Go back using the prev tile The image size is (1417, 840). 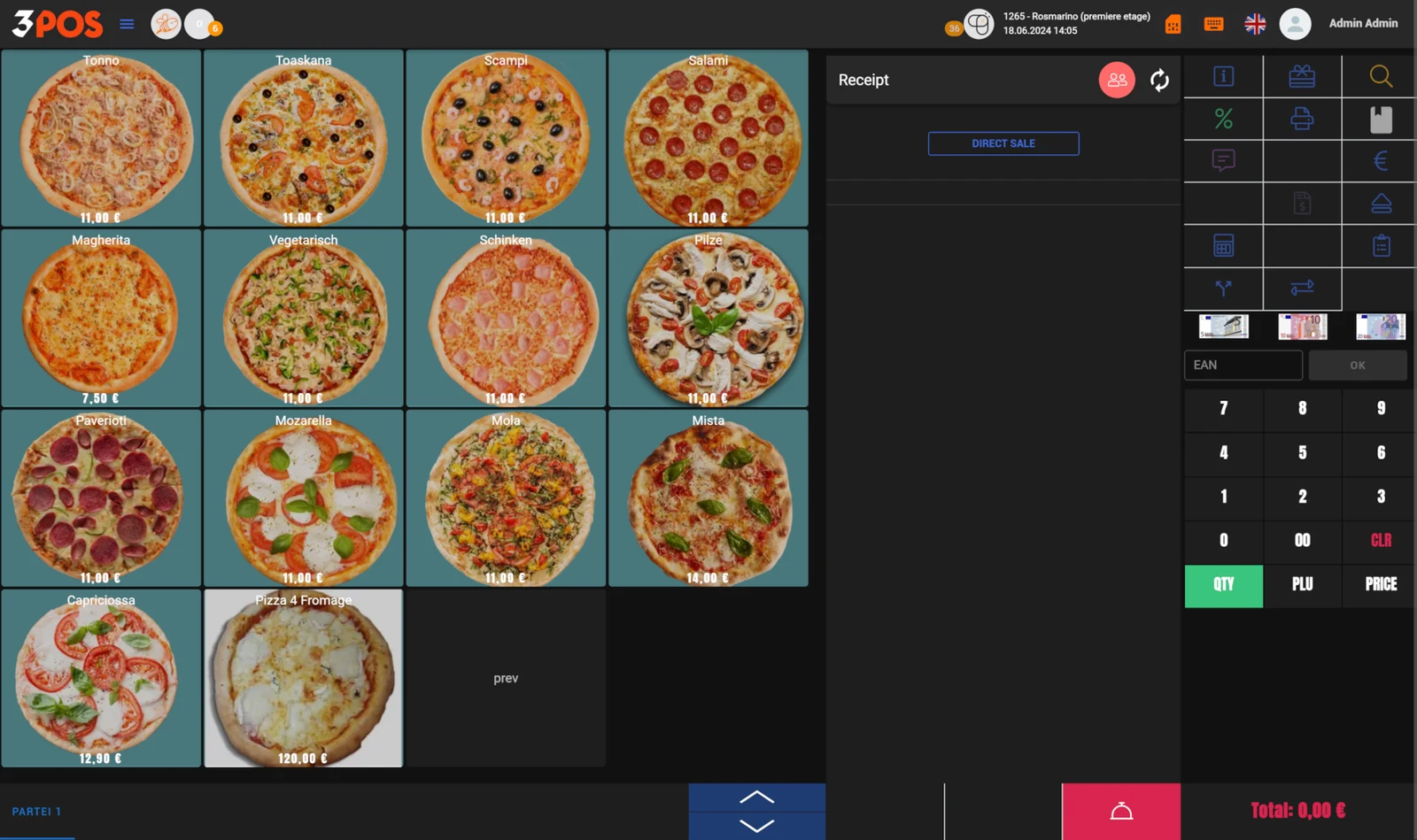pyautogui.click(x=506, y=678)
